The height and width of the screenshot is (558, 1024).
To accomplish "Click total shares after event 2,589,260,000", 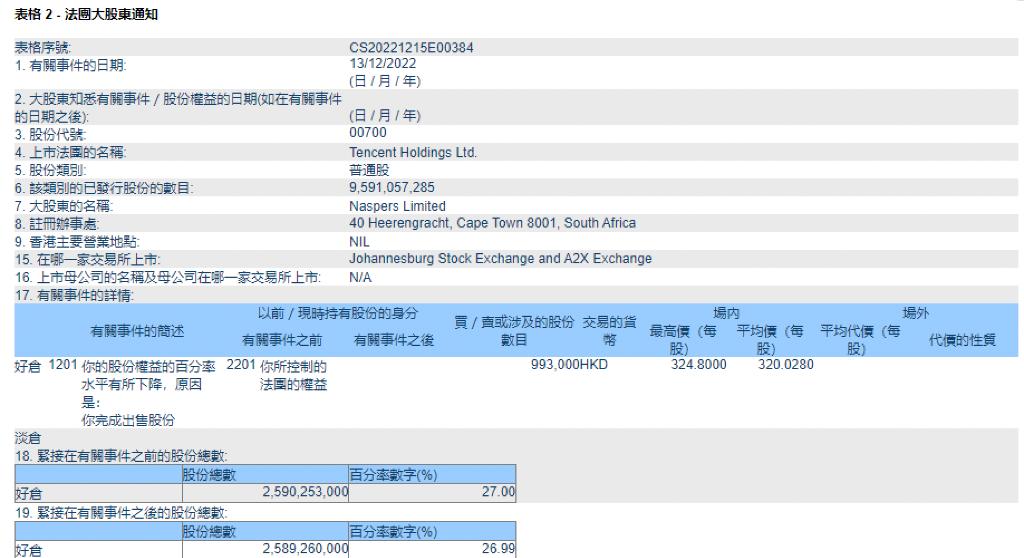I will pos(305,548).
